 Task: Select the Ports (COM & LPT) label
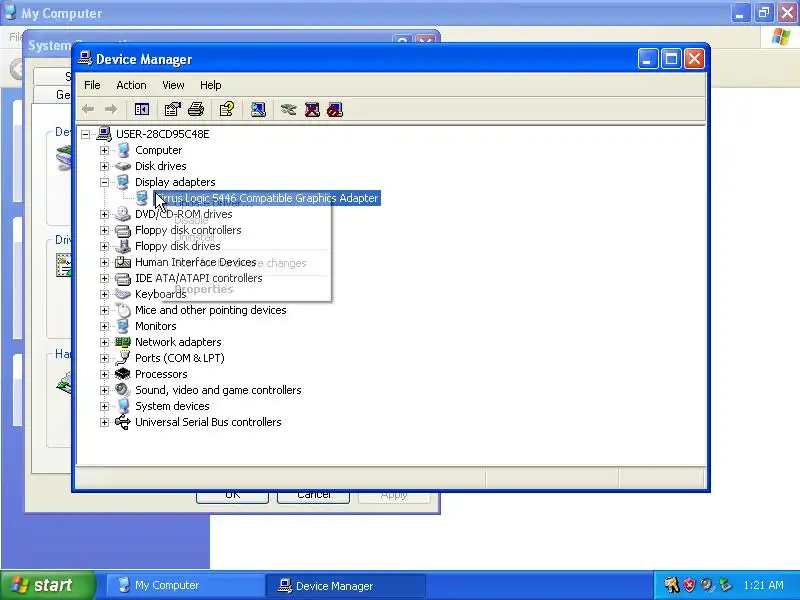coord(180,358)
